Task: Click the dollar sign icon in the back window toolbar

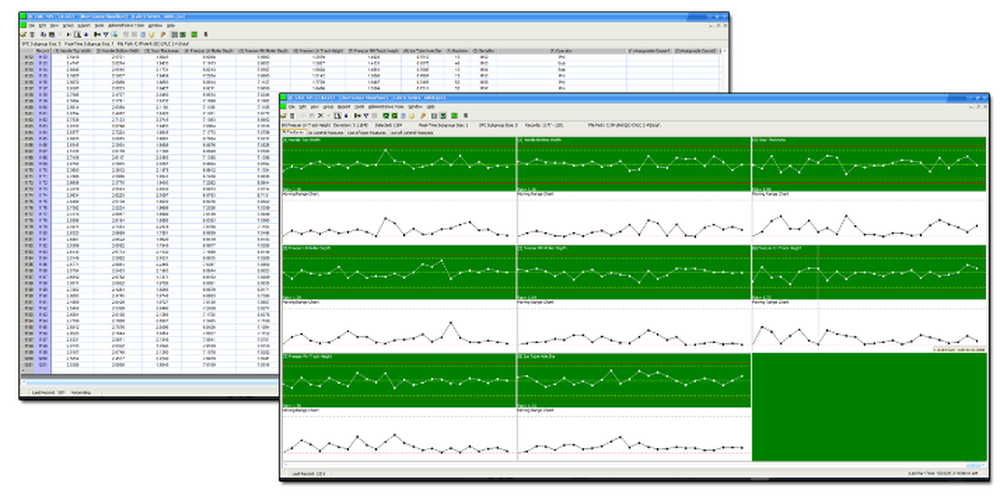Action: point(206,34)
